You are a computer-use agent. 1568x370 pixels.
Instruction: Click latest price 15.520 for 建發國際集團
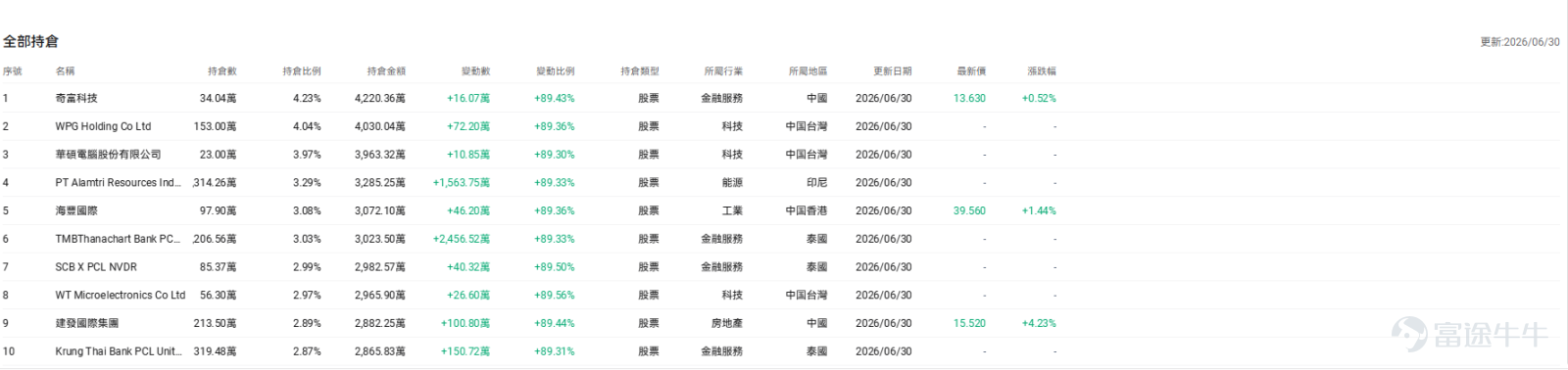point(969,323)
